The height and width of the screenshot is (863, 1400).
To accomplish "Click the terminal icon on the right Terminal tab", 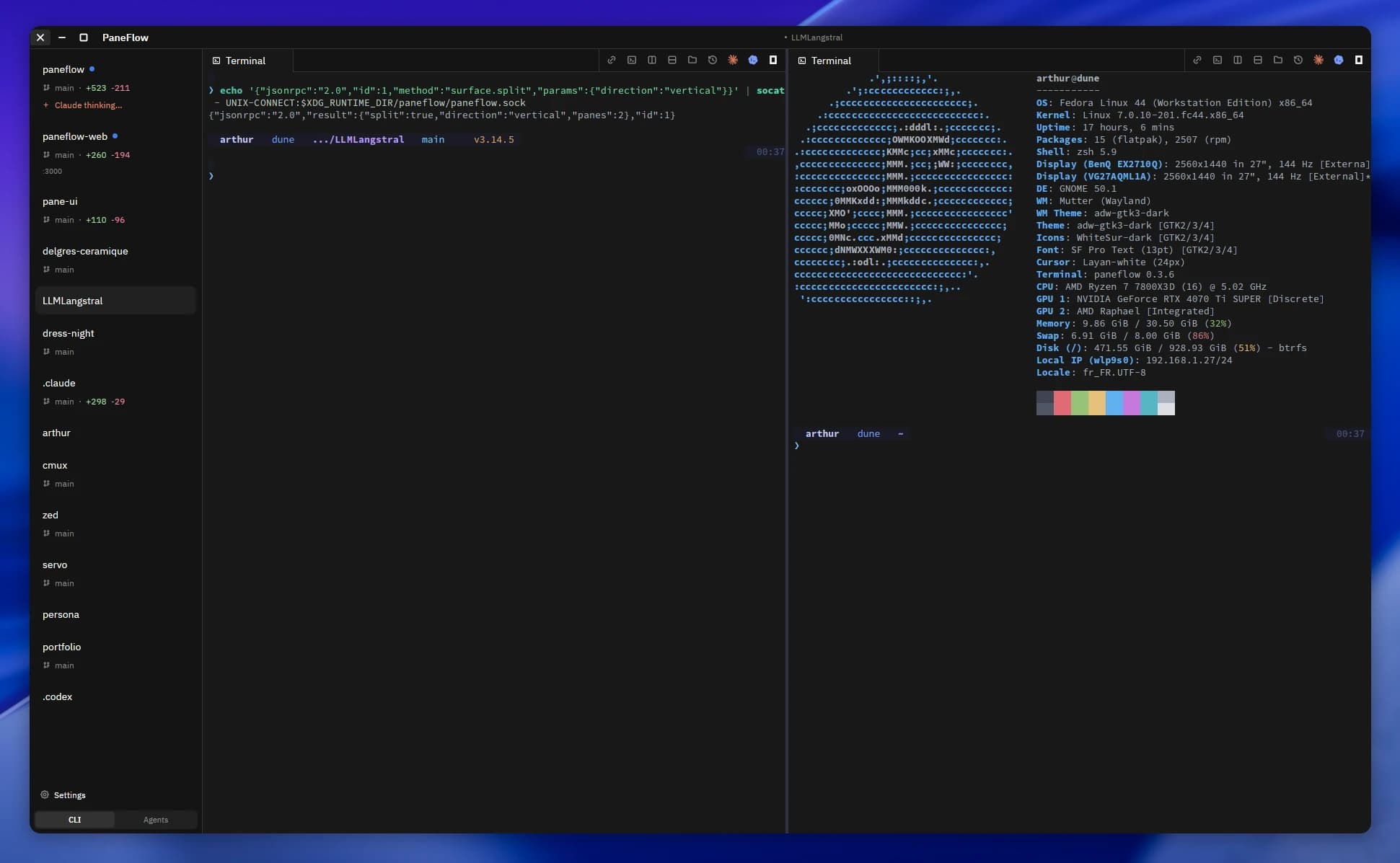I will [802, 61].
